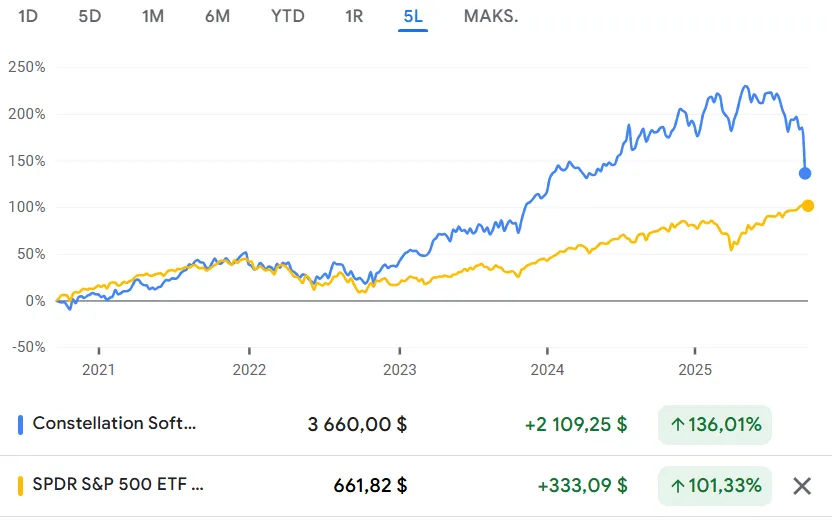Click the 0% y-axis label
Viewport: 834px width, 529px height.
36,301
